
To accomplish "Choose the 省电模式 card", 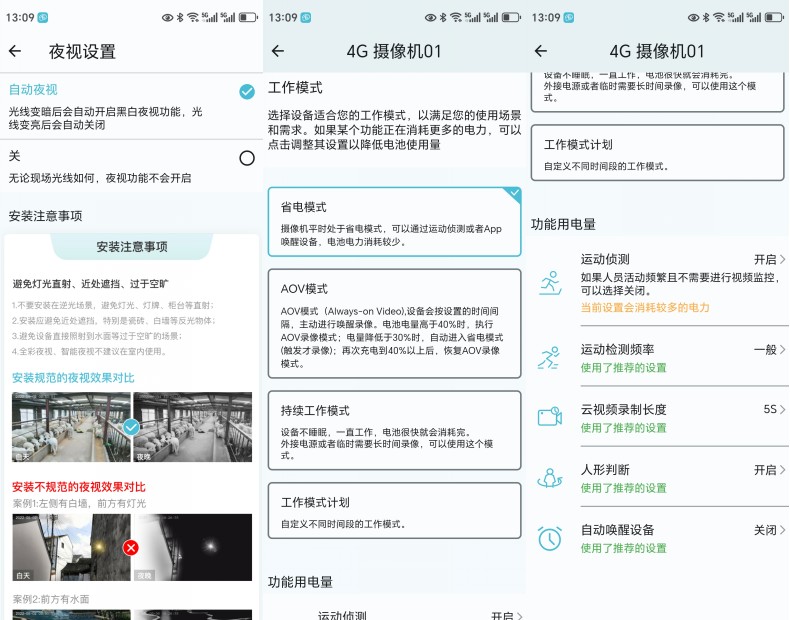I will click(x=394, y=222).
